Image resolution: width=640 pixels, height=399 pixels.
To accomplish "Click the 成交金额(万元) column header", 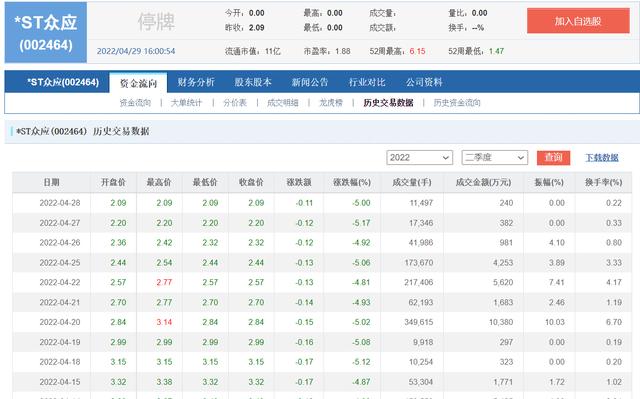I will (483, 182).
